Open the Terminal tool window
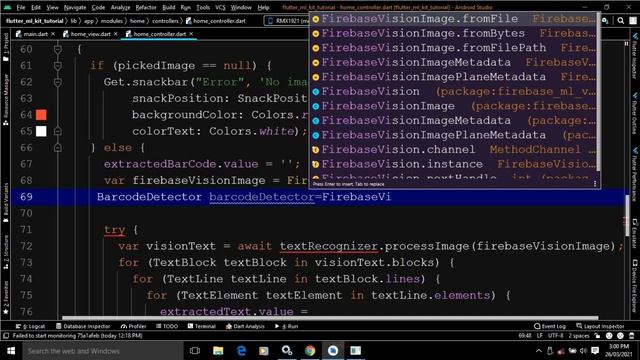The image size is (640, 360). tap(202, 326)
